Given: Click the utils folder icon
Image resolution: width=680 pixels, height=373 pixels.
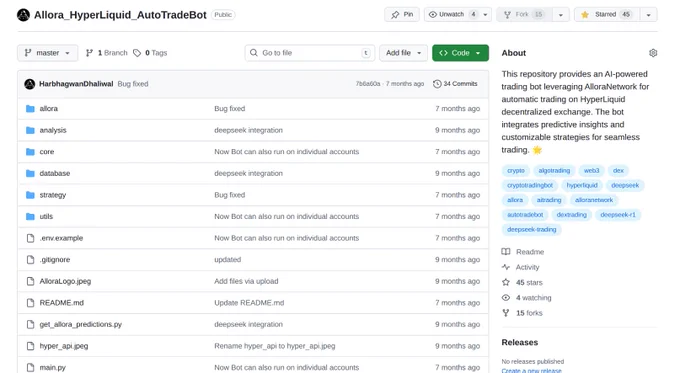Looking at the screenshot, I should (30, 216).
